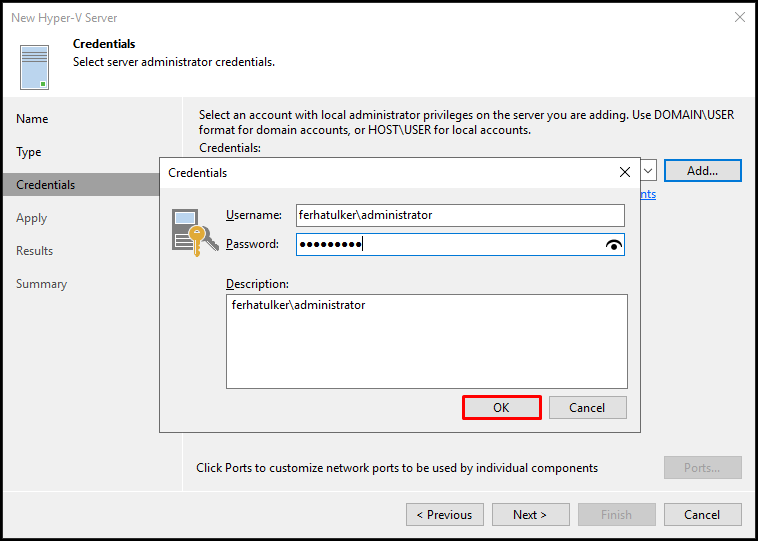Click inside the Description text area
The width and height of the screenshot is (758, 541).
427,341
